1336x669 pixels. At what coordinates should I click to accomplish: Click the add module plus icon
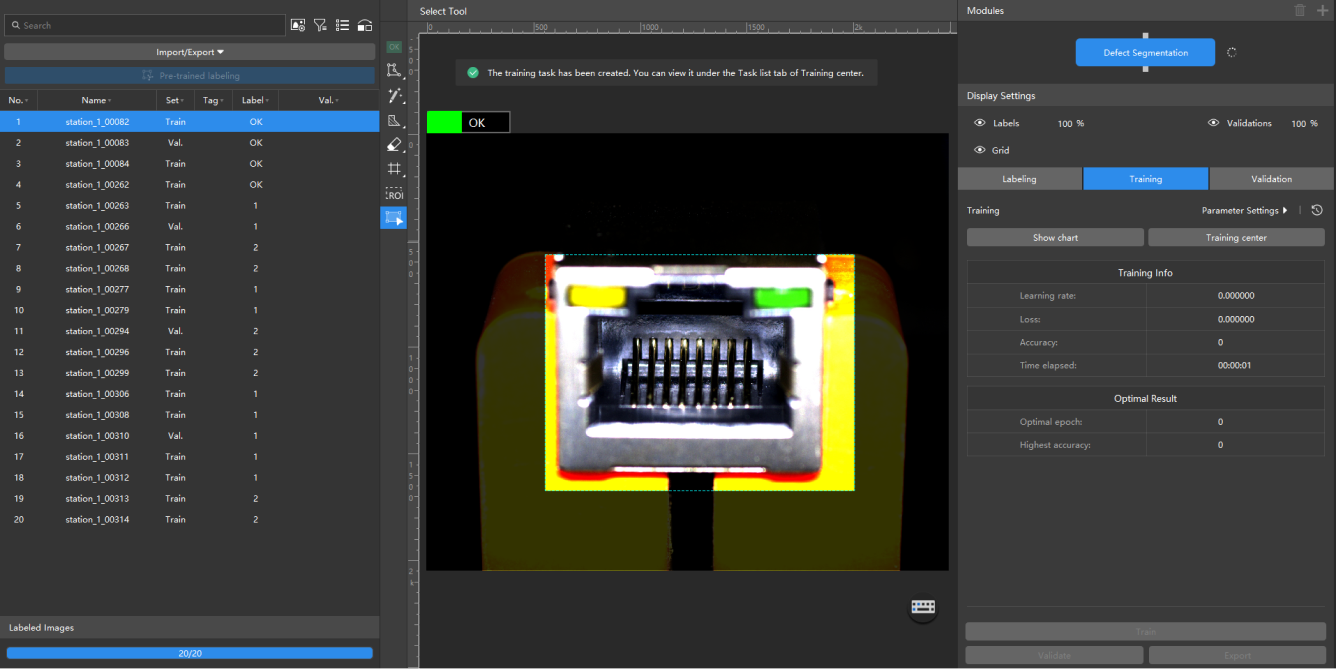pos(1322,10)
